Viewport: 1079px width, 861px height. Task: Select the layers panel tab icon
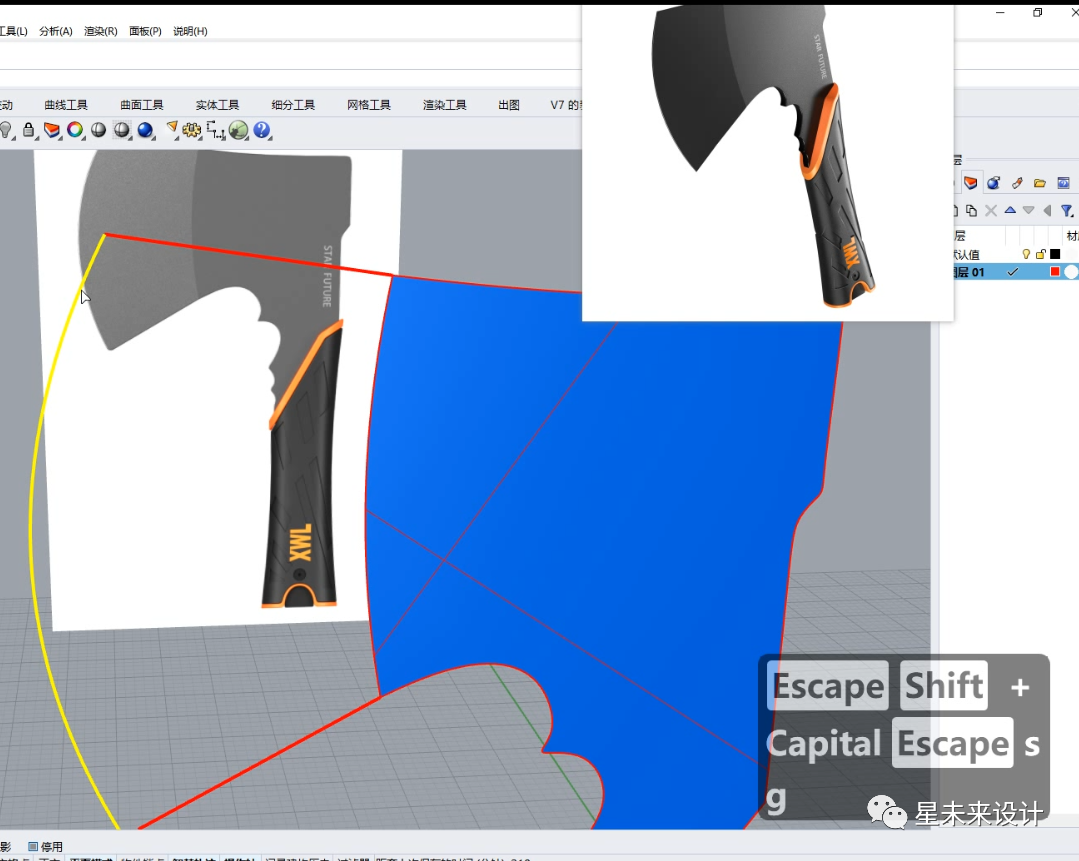[x=970, y=183]
